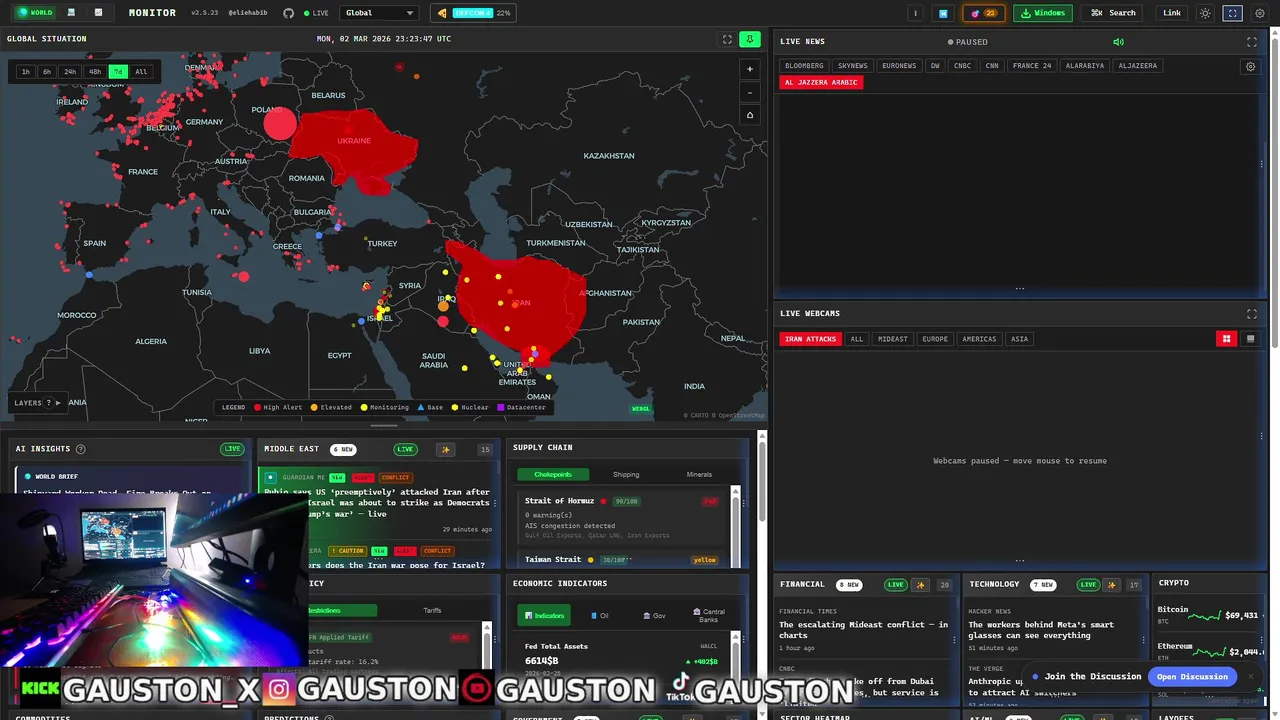The height and width of the screenshot is (720, 1280).
Task: Expand the Layers panel on map
Action: coord(37,403)
